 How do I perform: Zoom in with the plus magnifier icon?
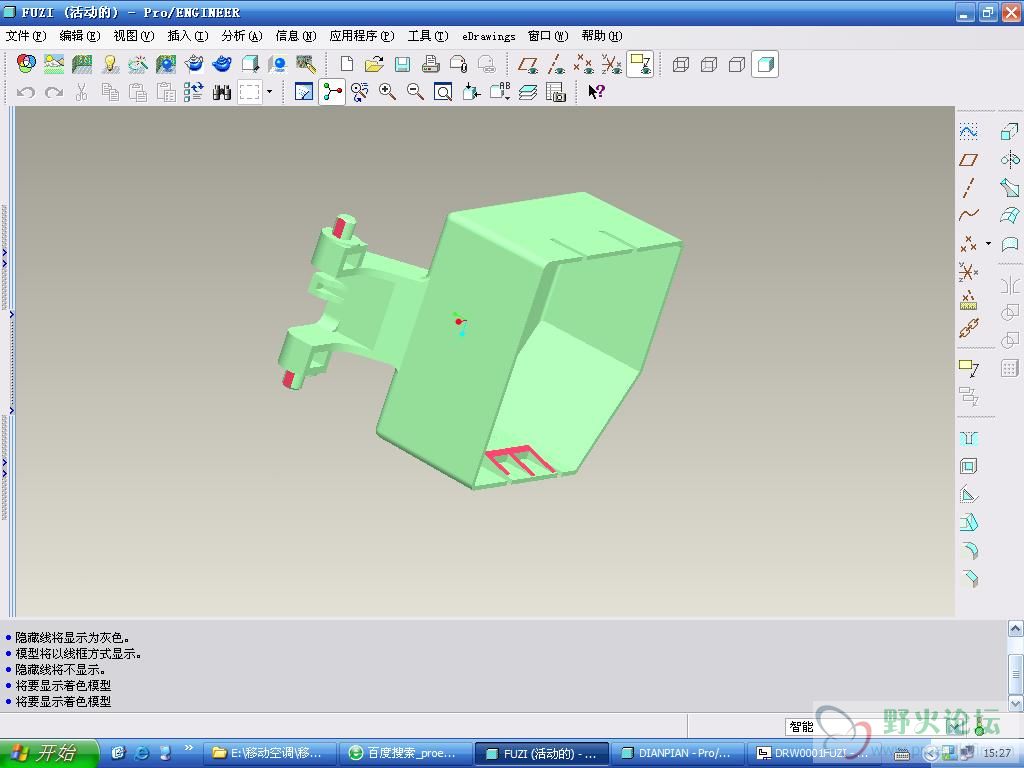(x=387, y=92)
